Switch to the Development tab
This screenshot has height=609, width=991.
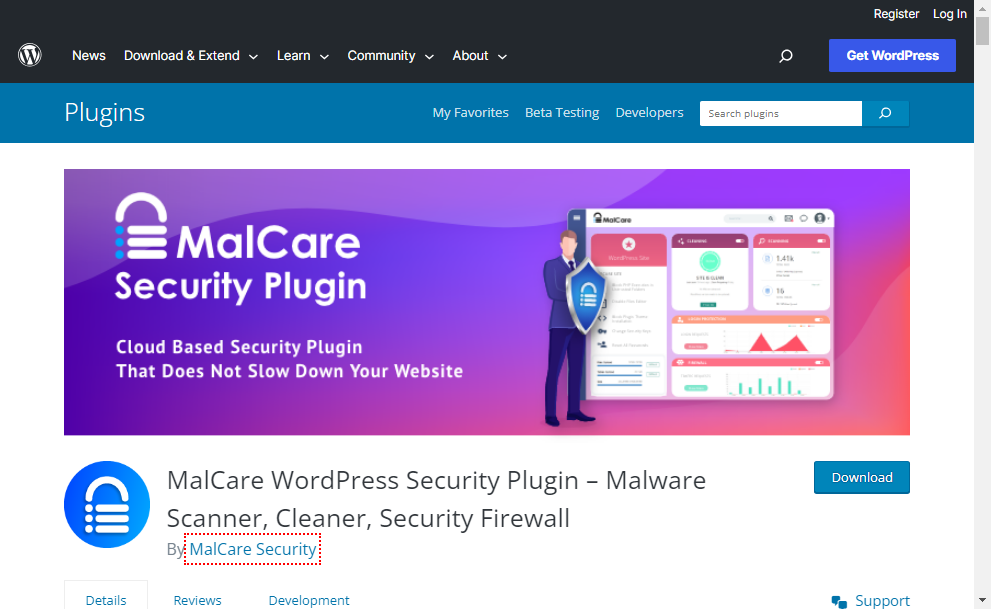click(309, 600)
